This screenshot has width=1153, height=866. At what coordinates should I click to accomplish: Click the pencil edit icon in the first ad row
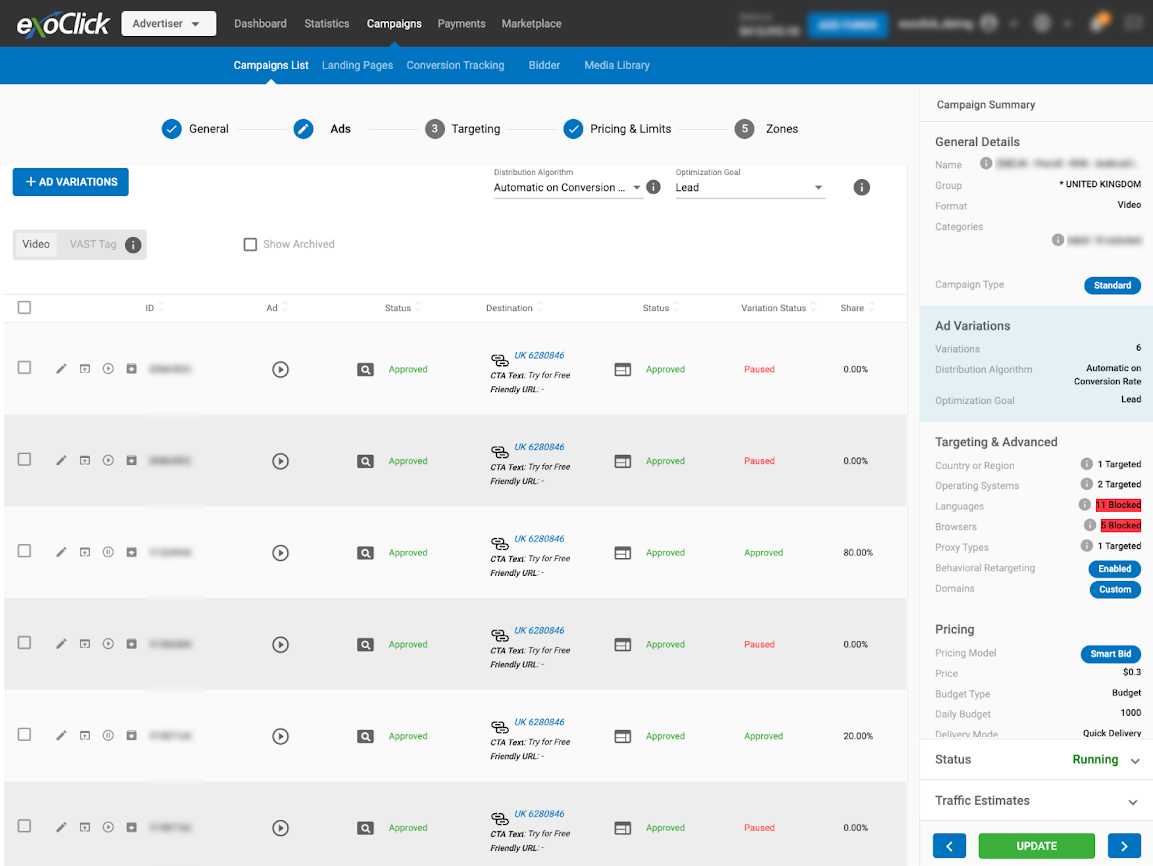point(61,369)
